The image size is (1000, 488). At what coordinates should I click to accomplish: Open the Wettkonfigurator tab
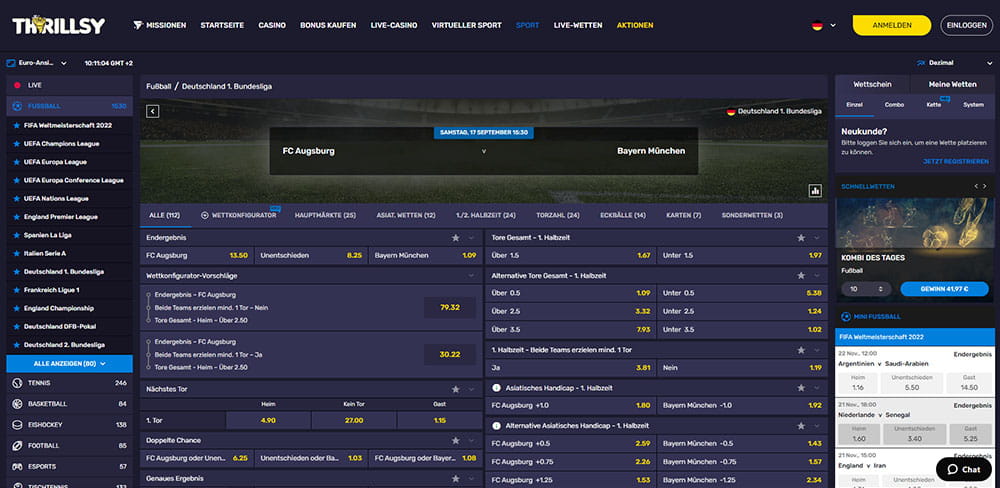(x=239, y=216)
